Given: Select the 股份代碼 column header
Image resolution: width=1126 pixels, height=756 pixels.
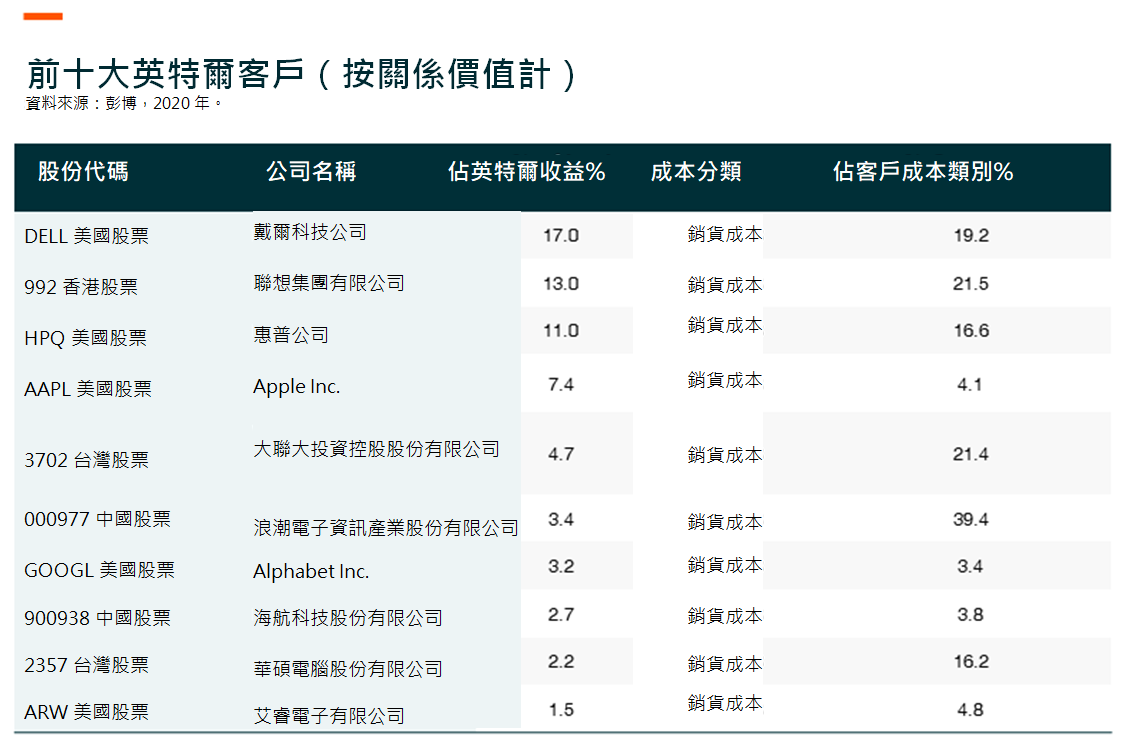Looking at the screenshot, I should pos(83,172).
